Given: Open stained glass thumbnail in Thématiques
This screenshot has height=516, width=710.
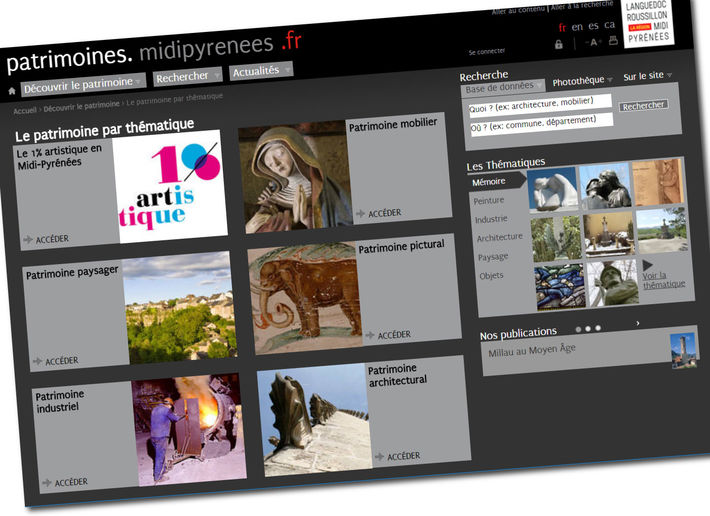Looking at the screenshot, I should [561, 288].
